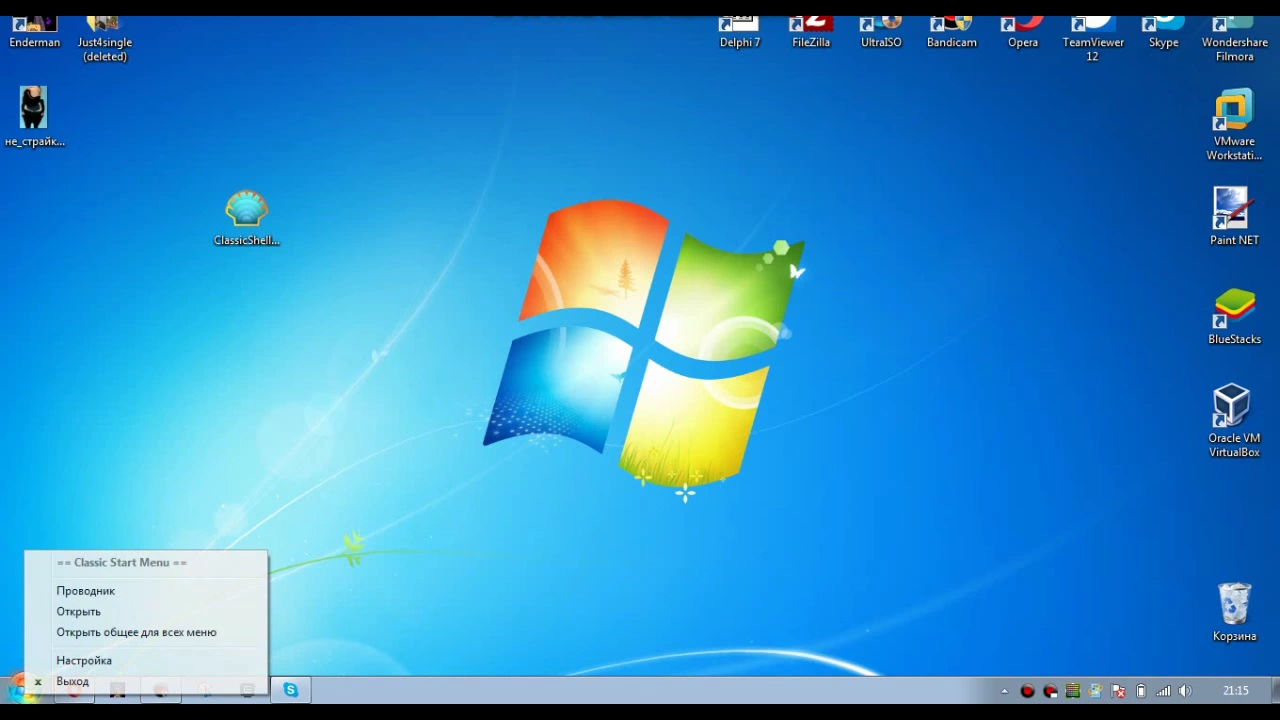
Task: Select the Paint NET desktop shortcut
Action: point(1234,217)
